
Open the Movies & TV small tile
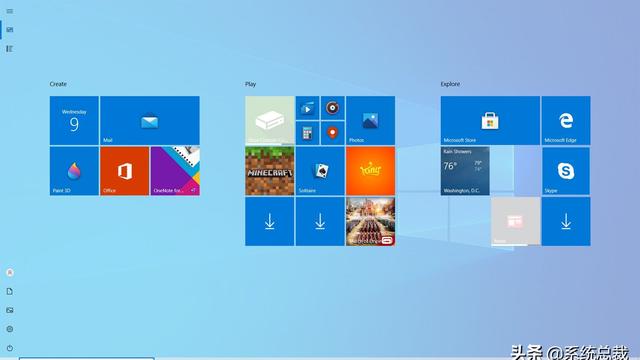click(x=307, y=108)
